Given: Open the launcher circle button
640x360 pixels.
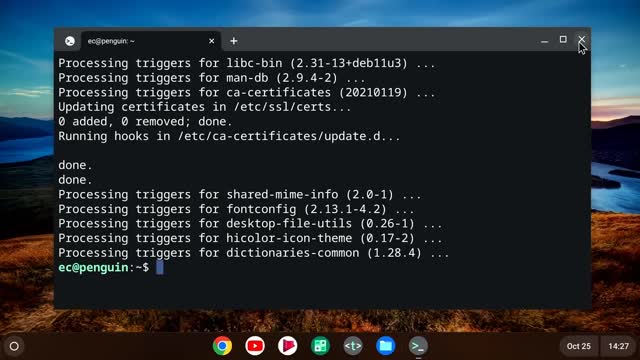Looking at the screenshot, I should coord(14,347).
